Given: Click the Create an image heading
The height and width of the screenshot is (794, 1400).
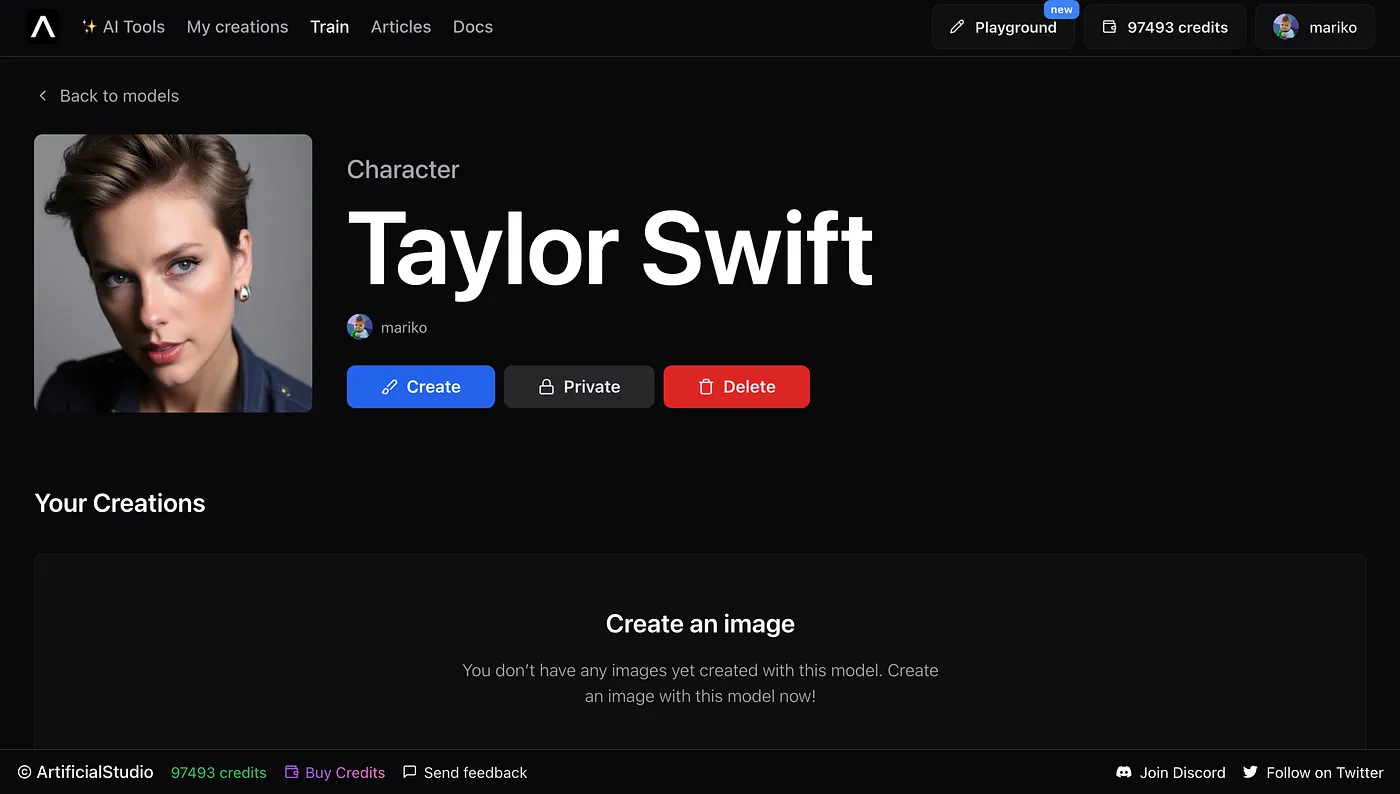Looking at the screenshot, I should coord(700,624).
